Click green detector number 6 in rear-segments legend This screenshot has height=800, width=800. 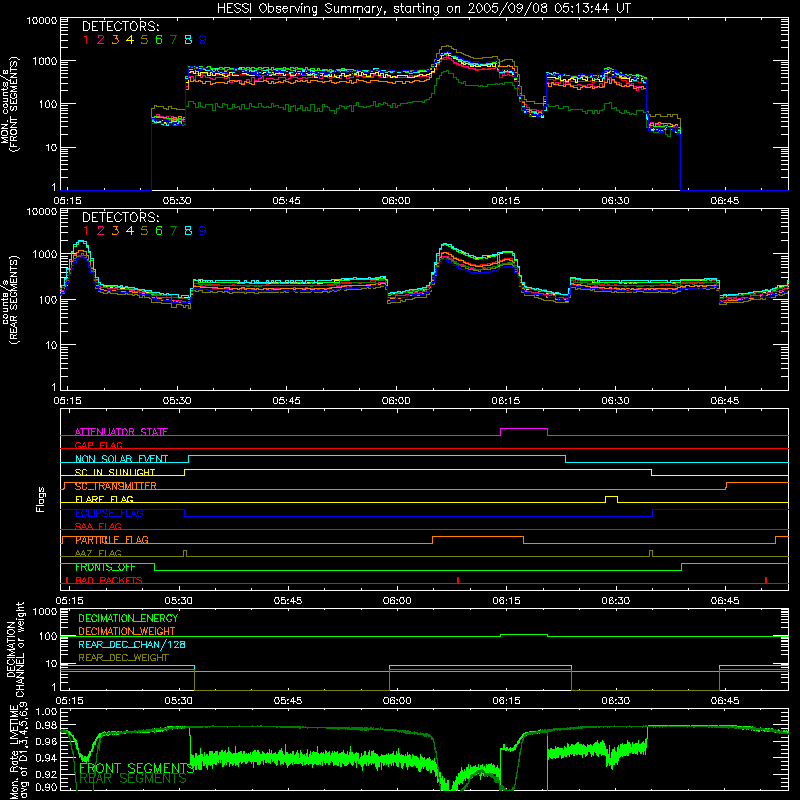tap(159, 231)
